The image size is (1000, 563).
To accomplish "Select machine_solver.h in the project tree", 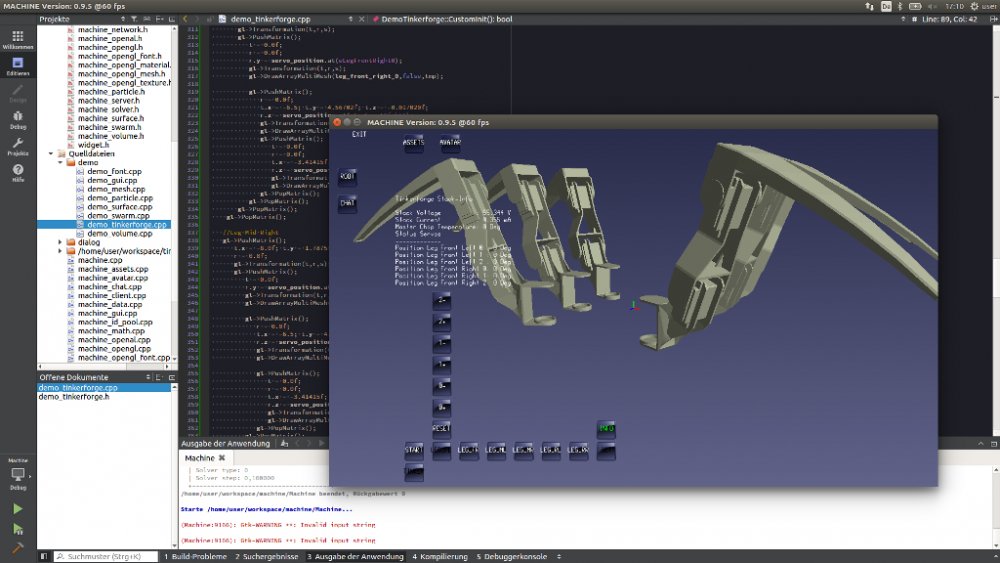I will click(108, 110).
